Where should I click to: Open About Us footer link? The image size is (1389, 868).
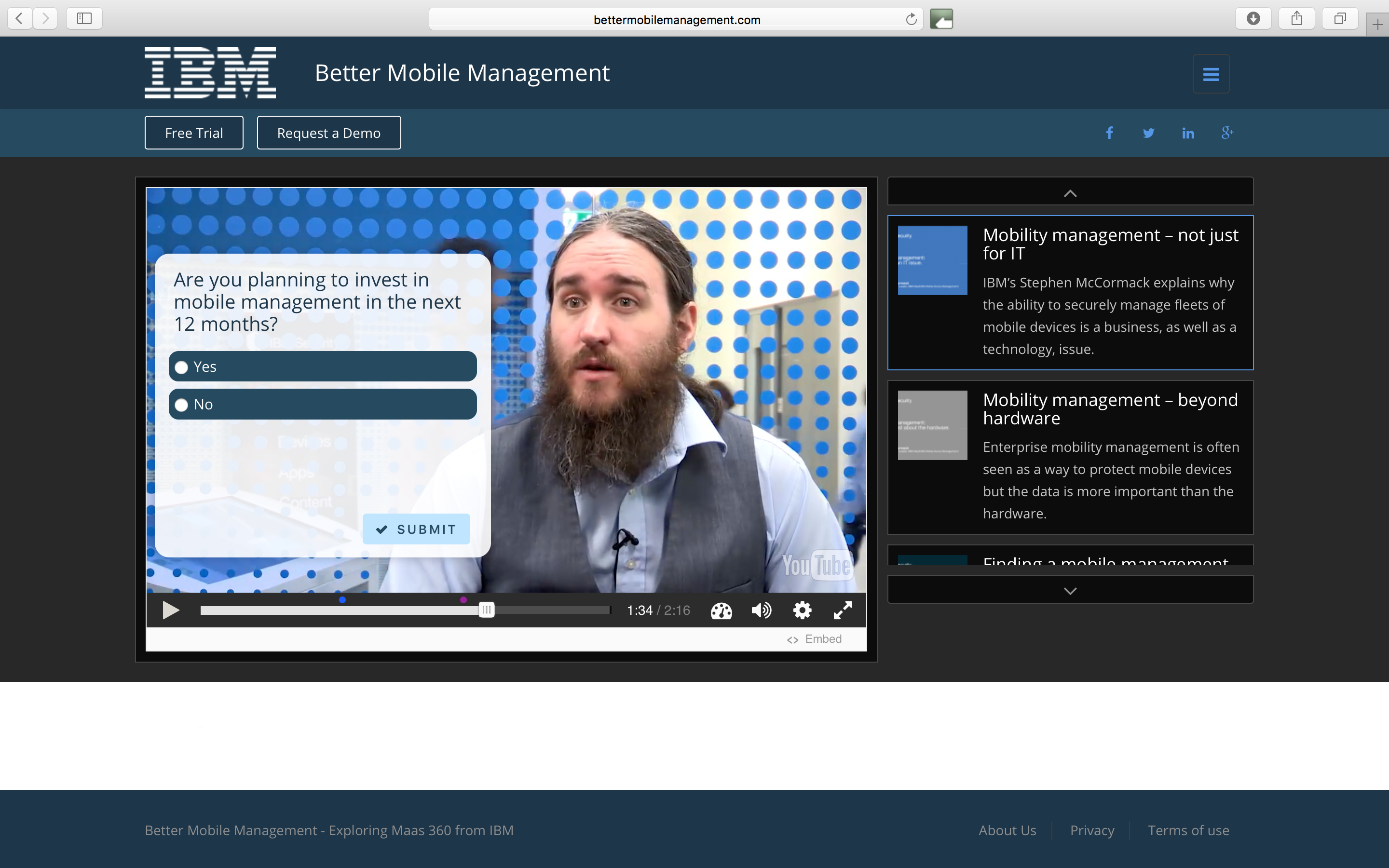[x=1008, y=830]
